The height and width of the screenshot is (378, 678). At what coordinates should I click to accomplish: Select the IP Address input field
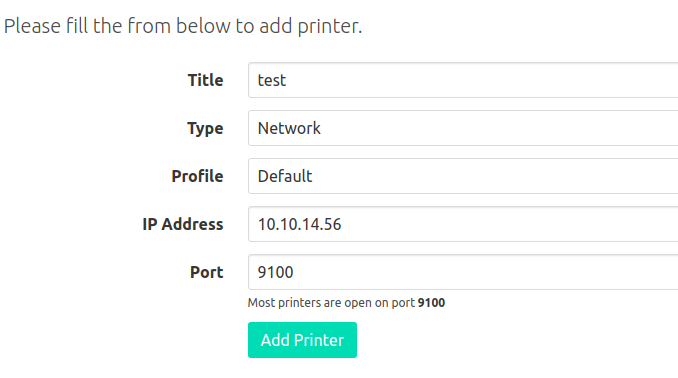pos(463,224)
